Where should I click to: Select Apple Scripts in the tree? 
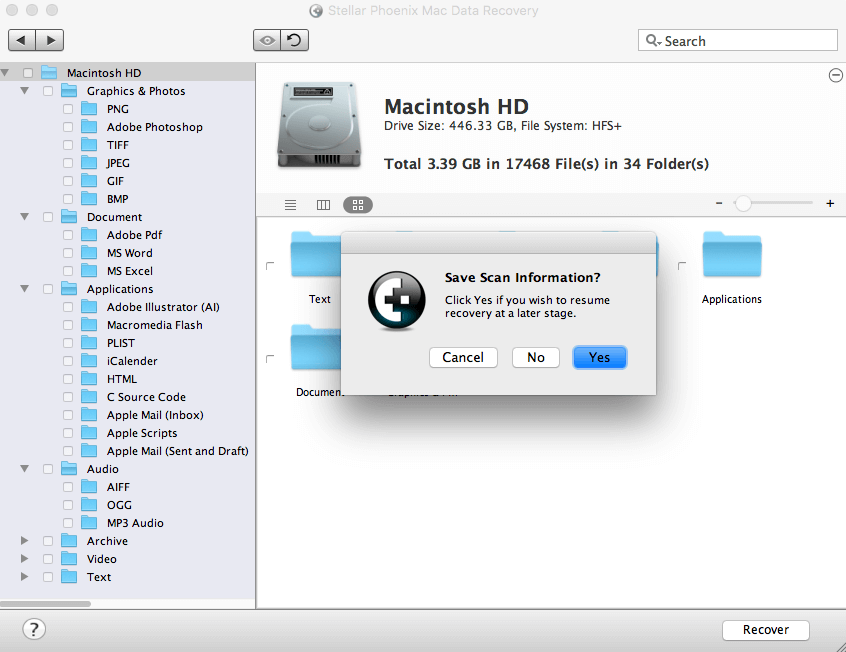142,433
